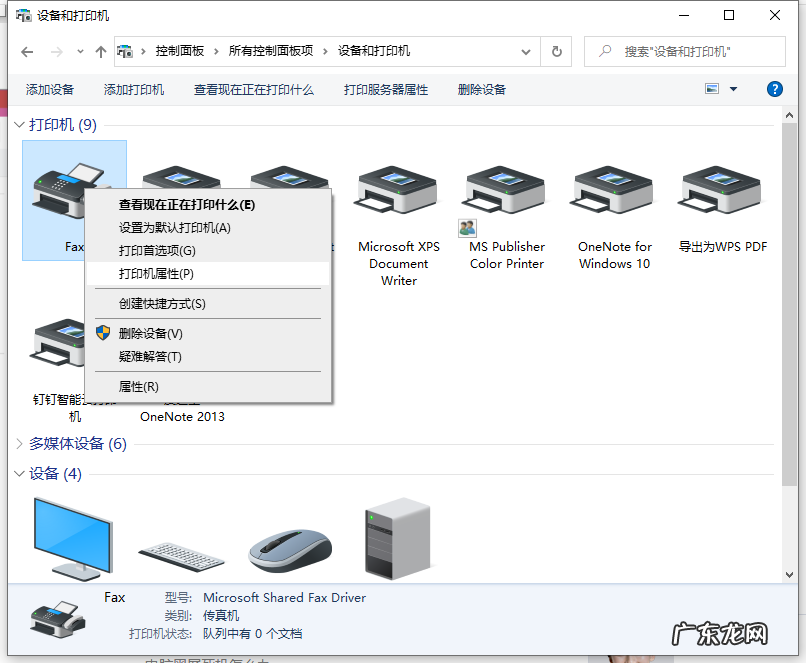The height and width of the screenshot is (663, 806).
Task: Click the blue help question mark icon
Action: tap(774, 89)
